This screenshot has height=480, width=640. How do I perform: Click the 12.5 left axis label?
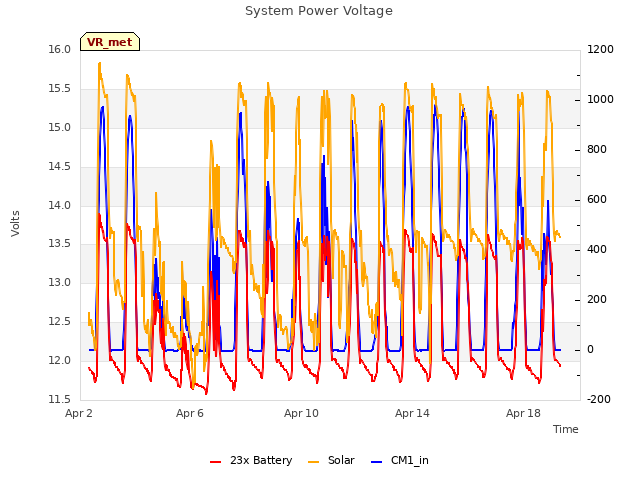60,322
